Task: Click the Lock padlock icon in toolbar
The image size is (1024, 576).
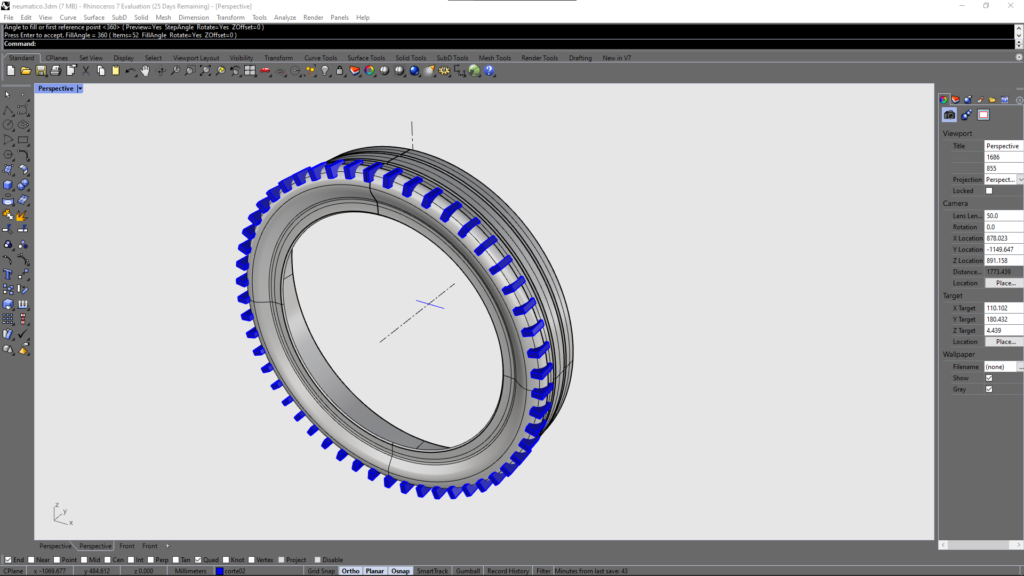Action: [340, 70]
